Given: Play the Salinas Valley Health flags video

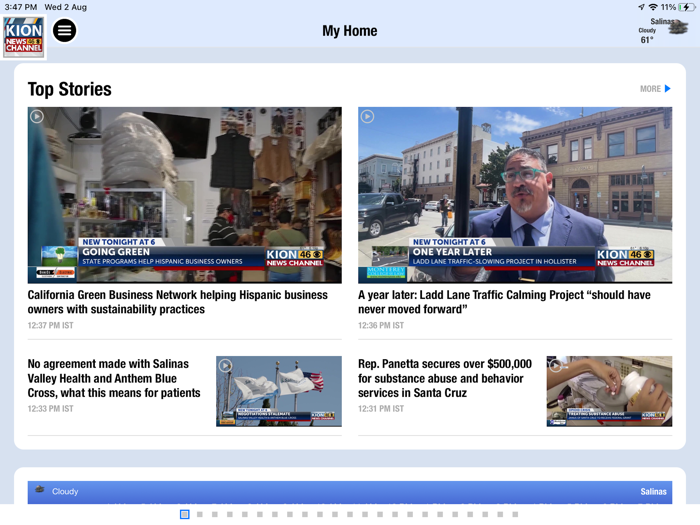Looking at the screenshot, I should pyautogui.click(x=225, y=366).
